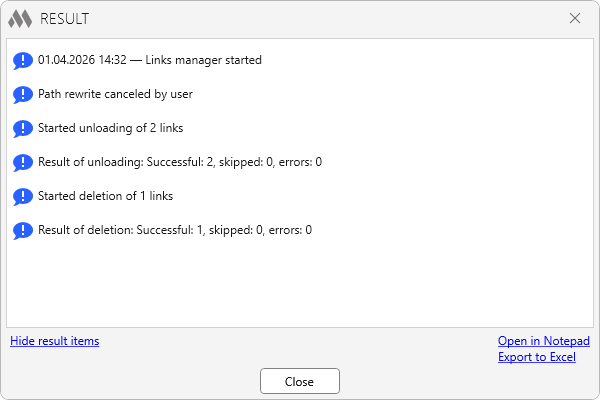Select the Result of unloading log entry
The image size is (600, 400).
coord(179,162)
